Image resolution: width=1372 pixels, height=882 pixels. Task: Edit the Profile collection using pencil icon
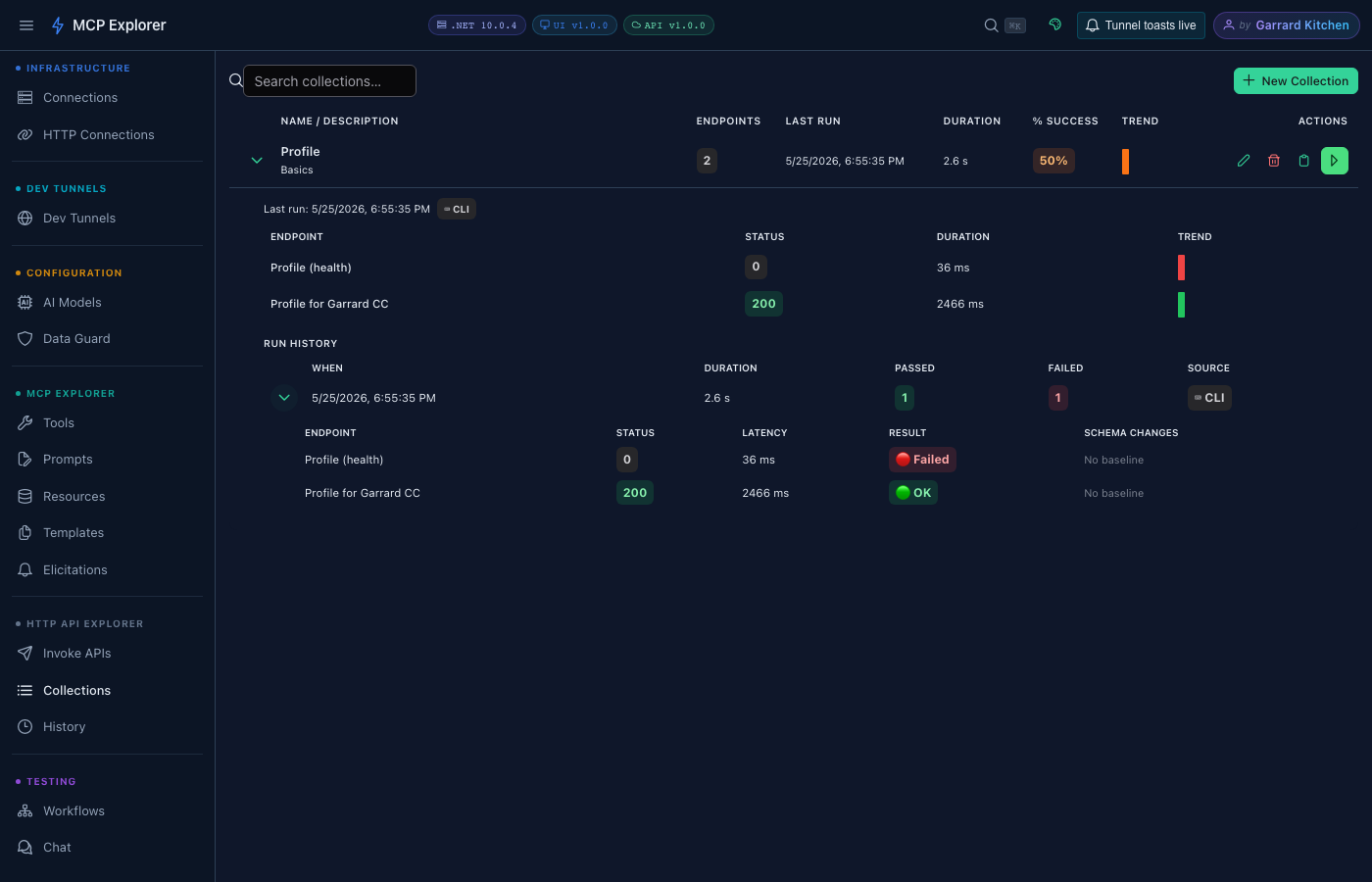[x=1244, y=161]
